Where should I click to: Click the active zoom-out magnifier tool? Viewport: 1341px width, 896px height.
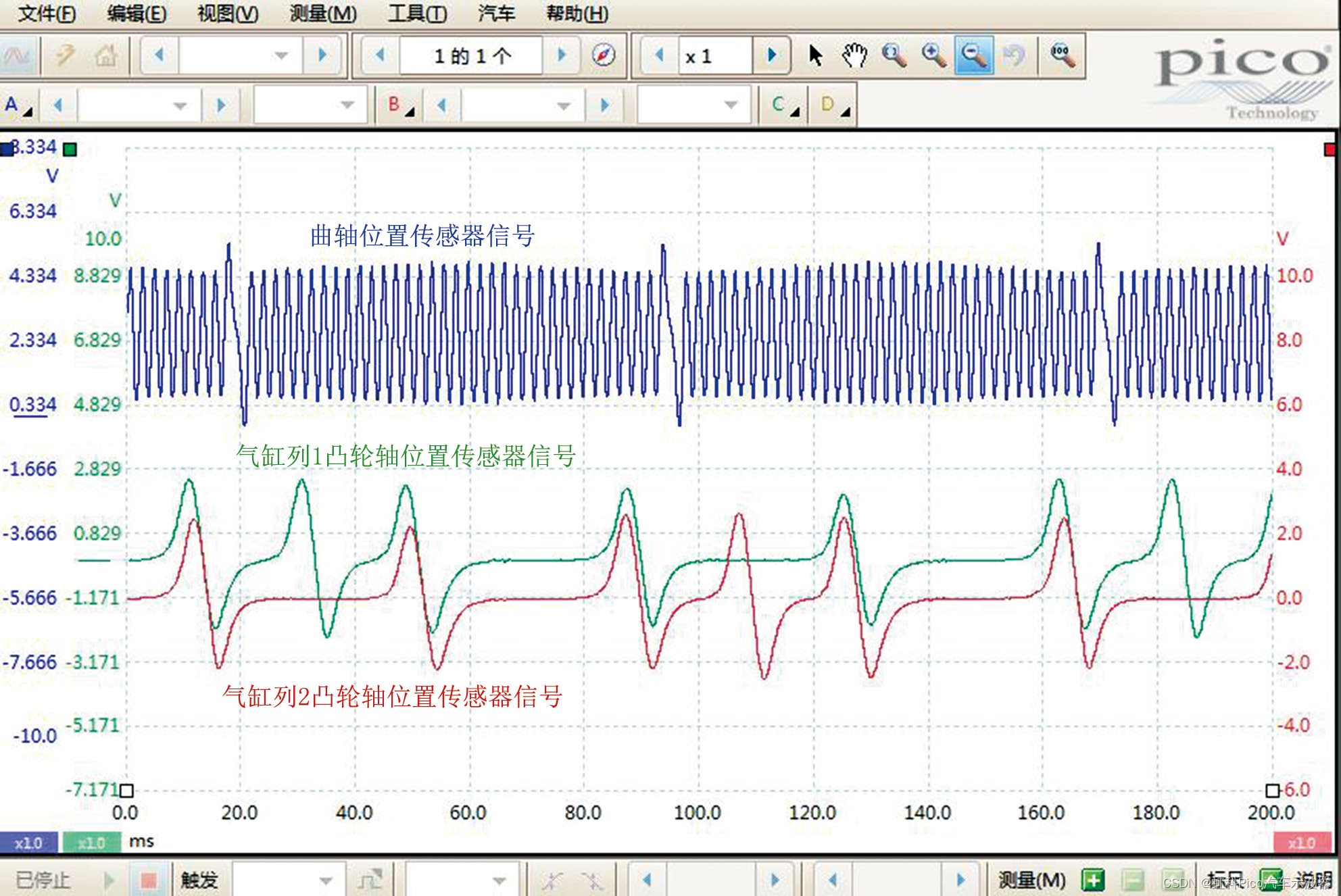tap(974, 55)
